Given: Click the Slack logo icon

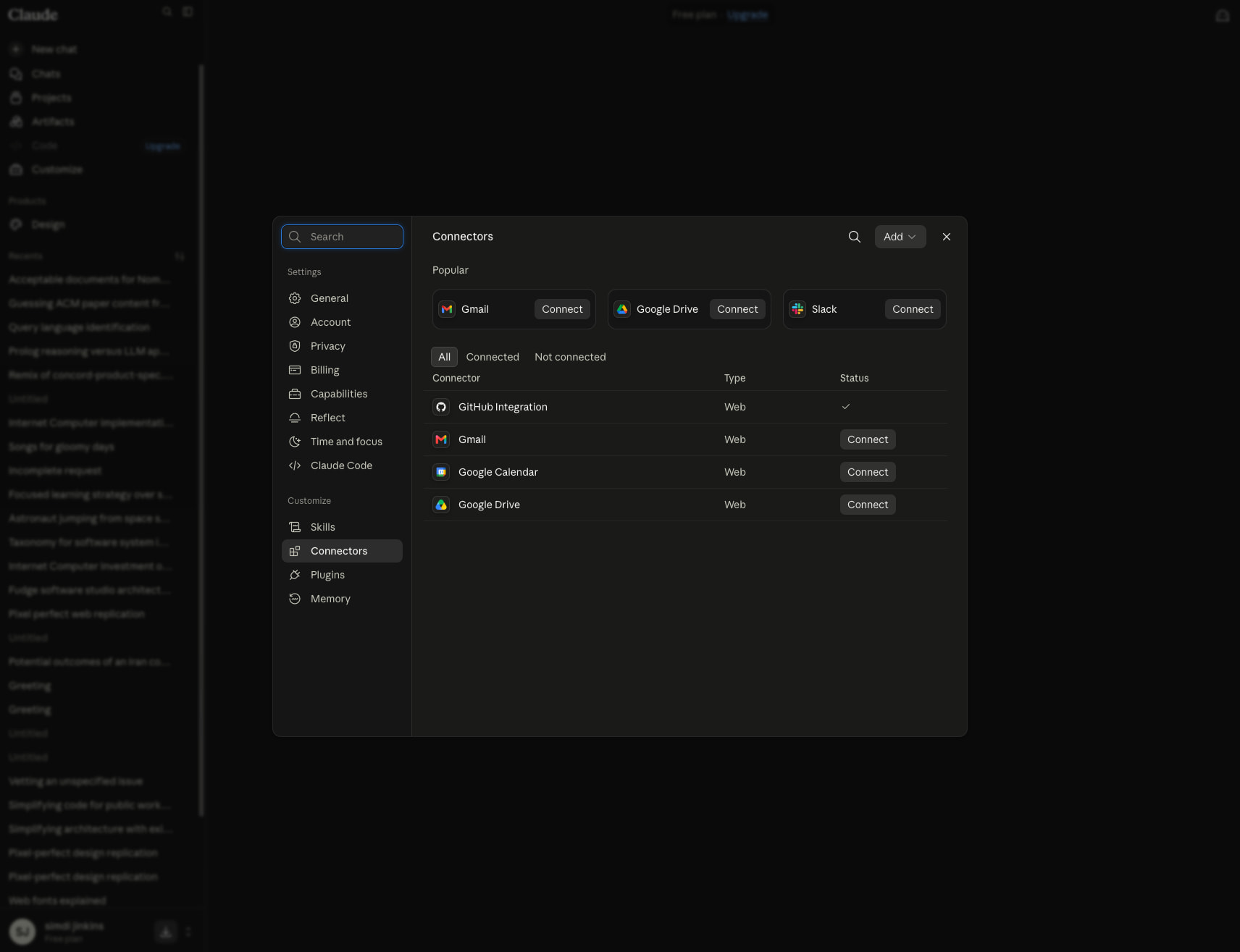Looking at the screenshot, I should pyautogui.click(x=797, y=309).
